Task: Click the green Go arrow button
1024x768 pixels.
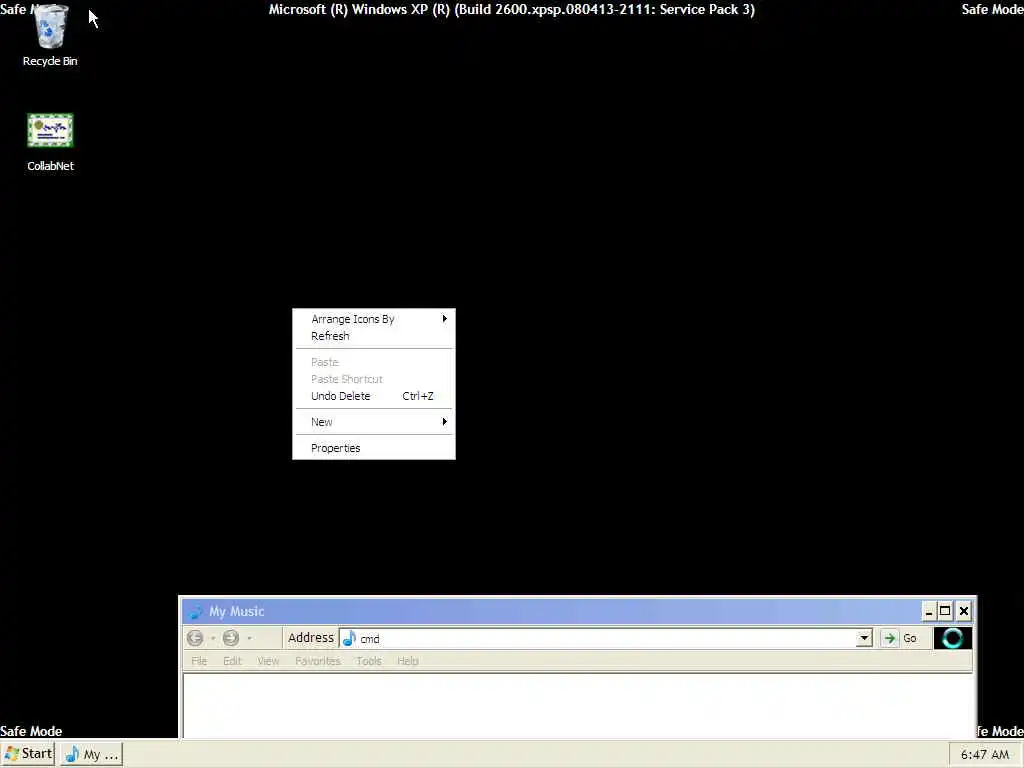Action: [x=889, y=638]
